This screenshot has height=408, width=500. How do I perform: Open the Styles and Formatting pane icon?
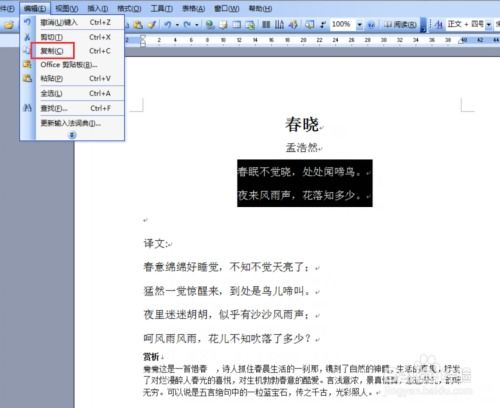coord(439,25)
